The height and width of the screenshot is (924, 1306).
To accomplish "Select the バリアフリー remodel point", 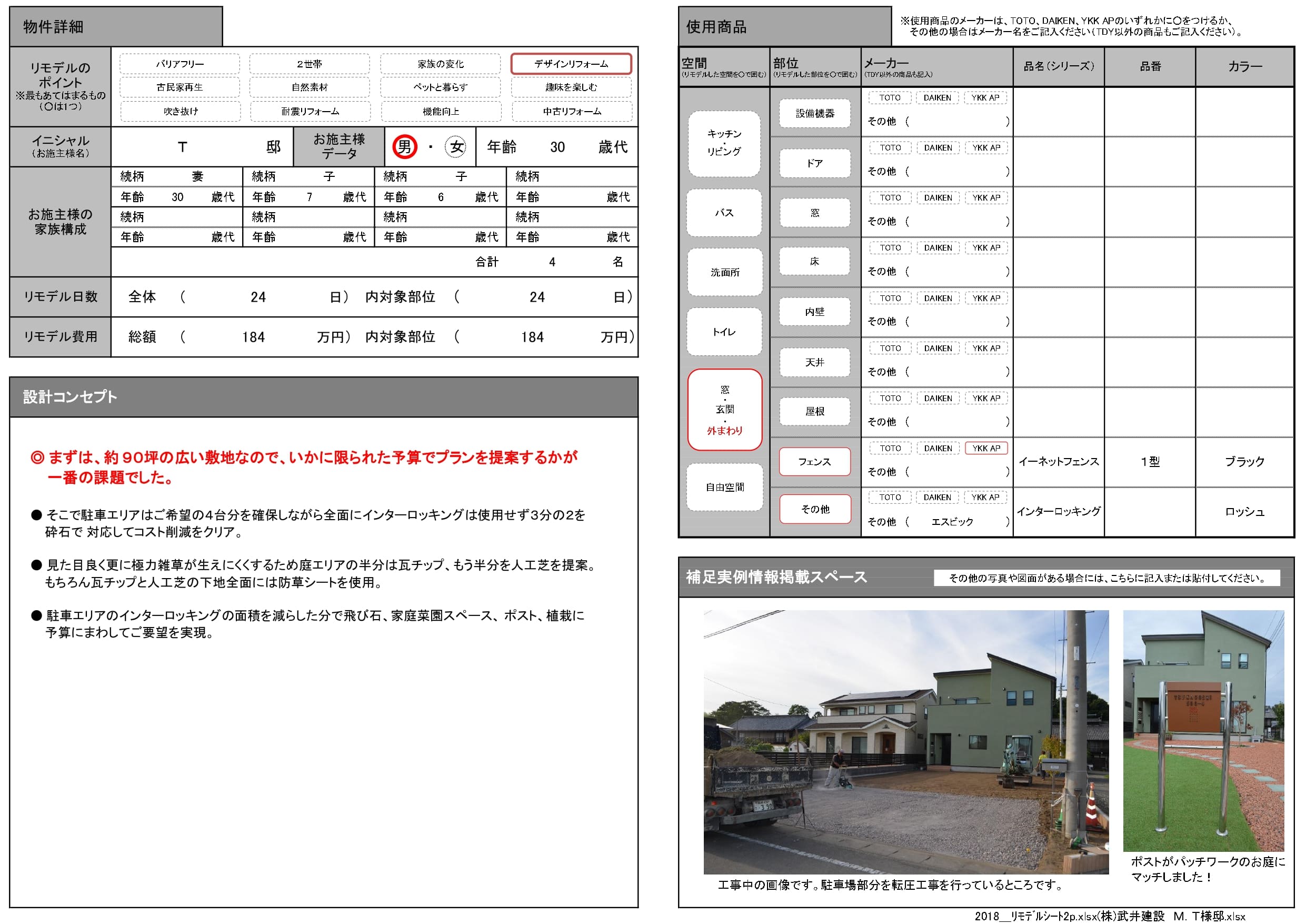I will coord(180,64).
